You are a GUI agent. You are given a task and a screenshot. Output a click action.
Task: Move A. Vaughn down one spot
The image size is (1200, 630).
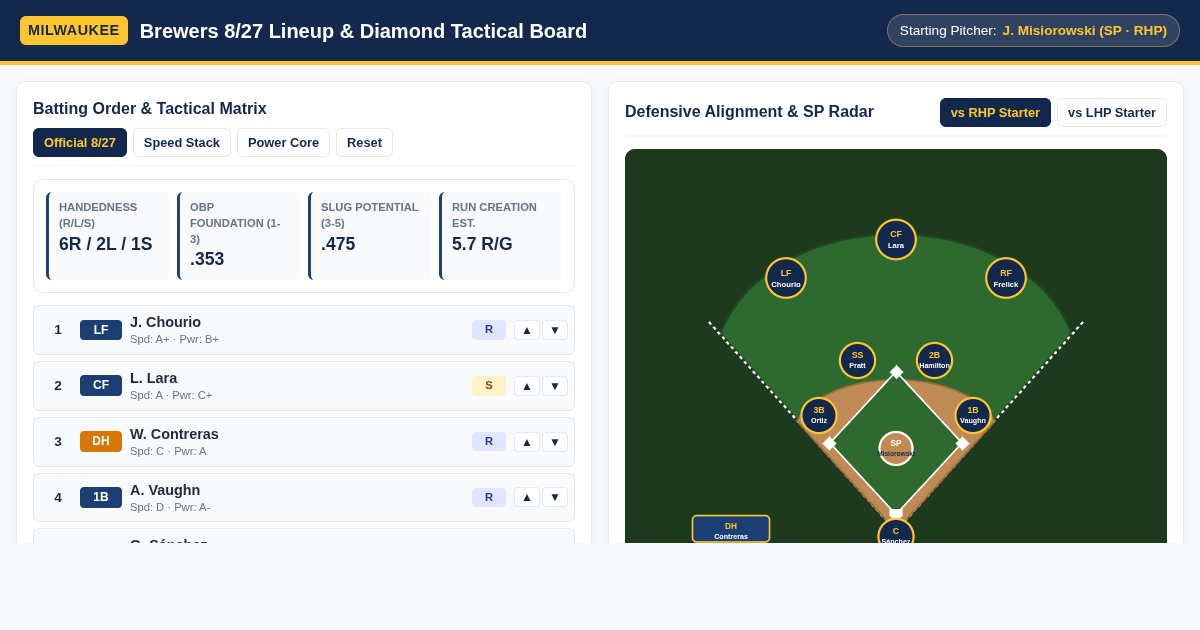(555, 497)
